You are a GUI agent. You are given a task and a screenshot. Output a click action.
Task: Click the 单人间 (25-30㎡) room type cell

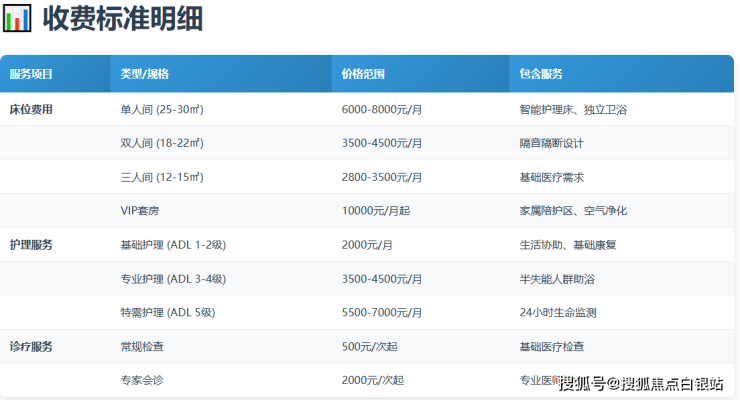162,109
